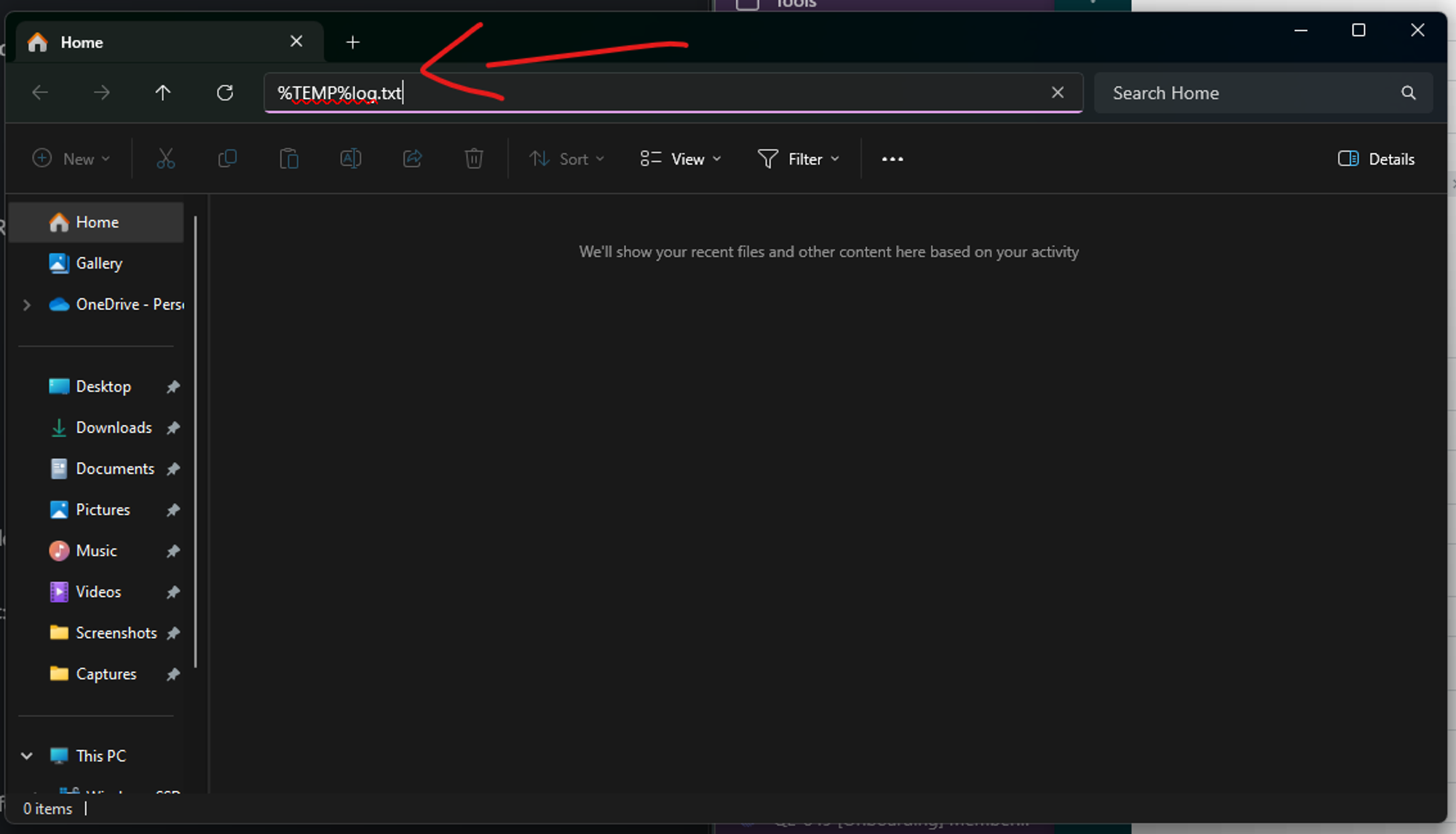Screen dimensions: 1456x834
Task: Open the See more ellipsis menu
Action: pyautogui.click(x=893, y=159)
